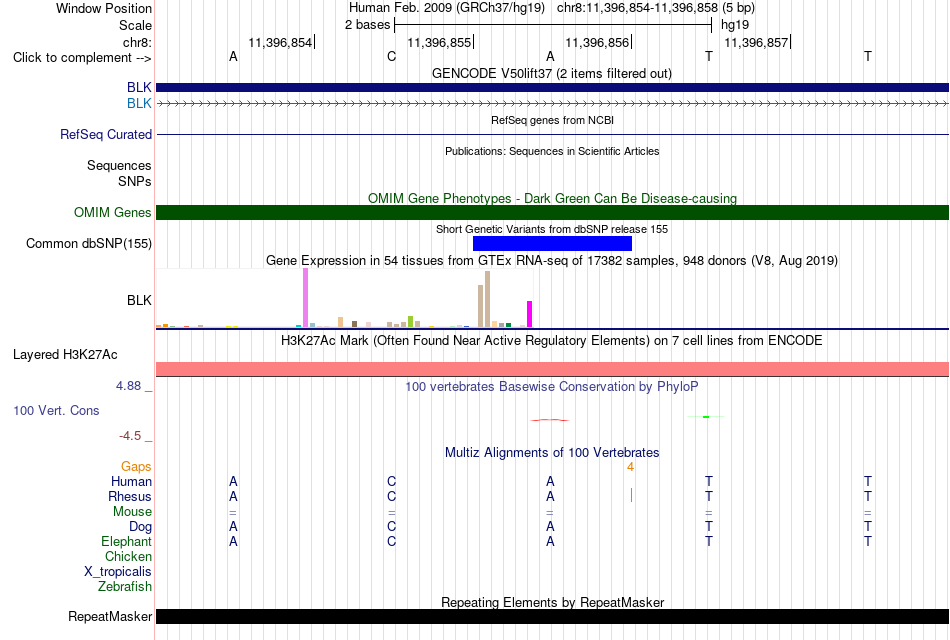Select the Elephant species label
The width and height of the screenshot is (950, 640).
[126, 541]
